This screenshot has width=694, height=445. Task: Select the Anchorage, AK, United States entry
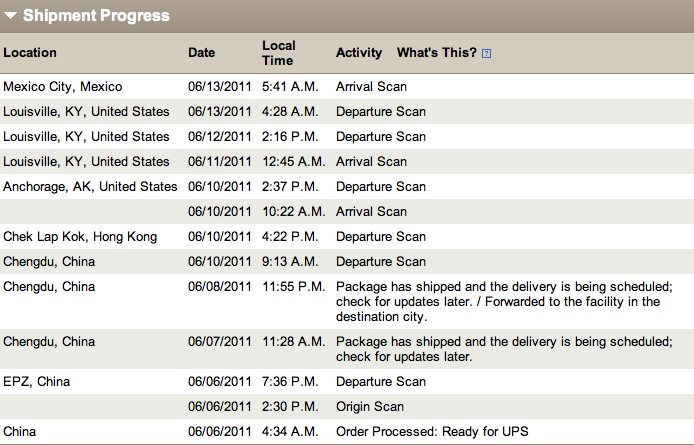point(90,186)
